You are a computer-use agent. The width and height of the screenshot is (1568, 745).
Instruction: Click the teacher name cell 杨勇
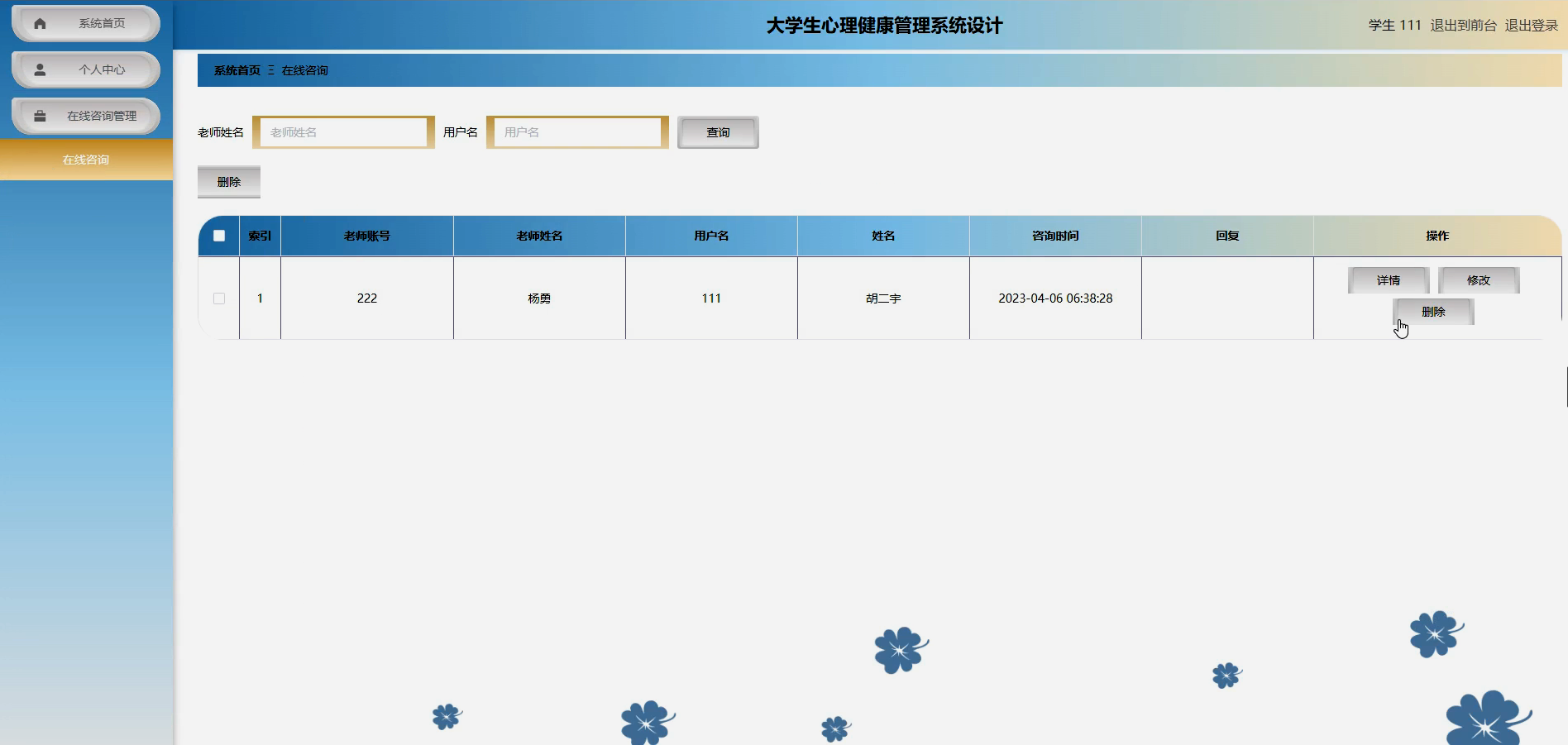click(x=539, y=298)
